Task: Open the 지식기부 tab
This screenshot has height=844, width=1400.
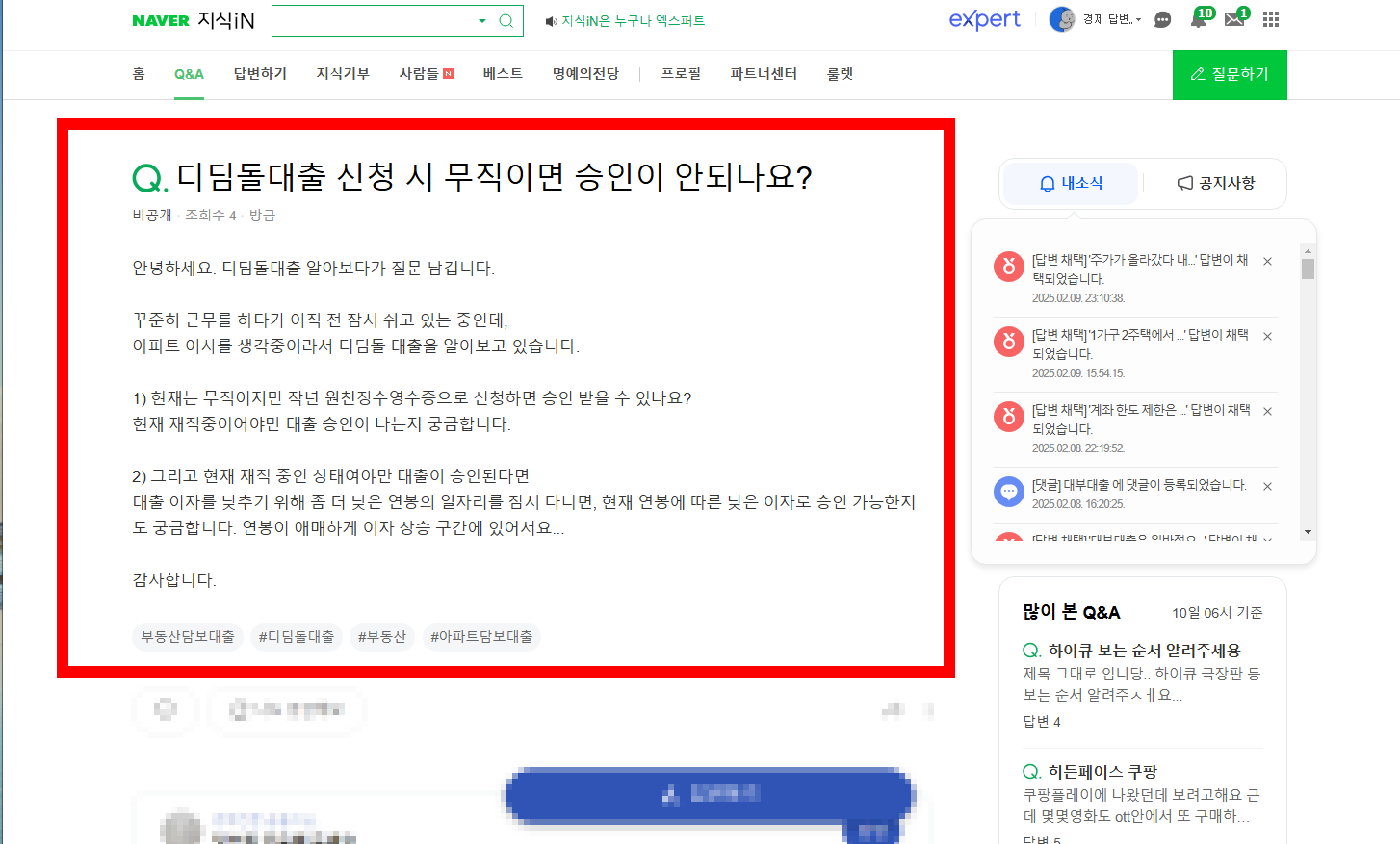Action: point(343,74)
